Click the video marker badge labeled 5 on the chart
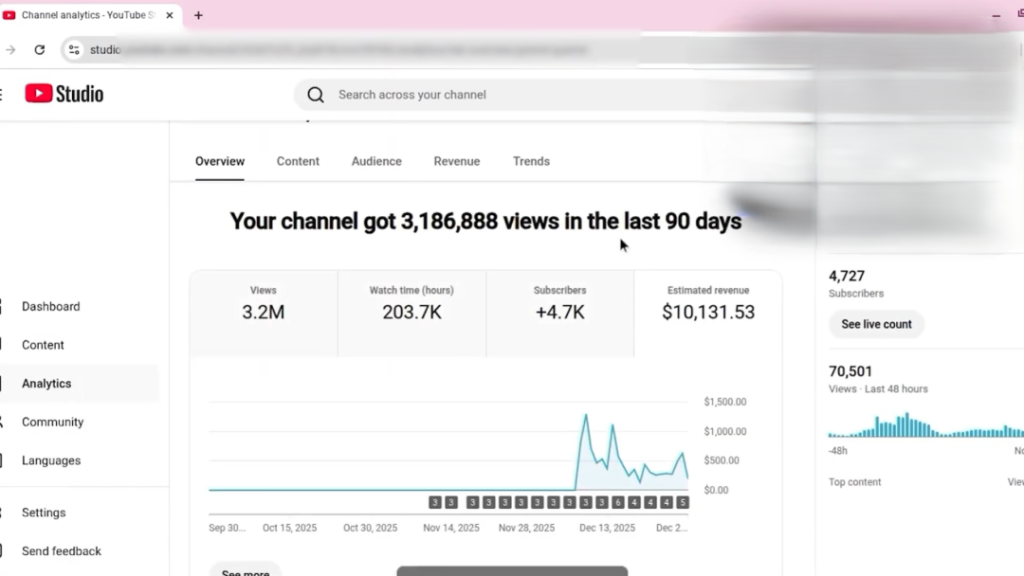The height and width of the screenshot is (576, 1024). tap(683, 502)
